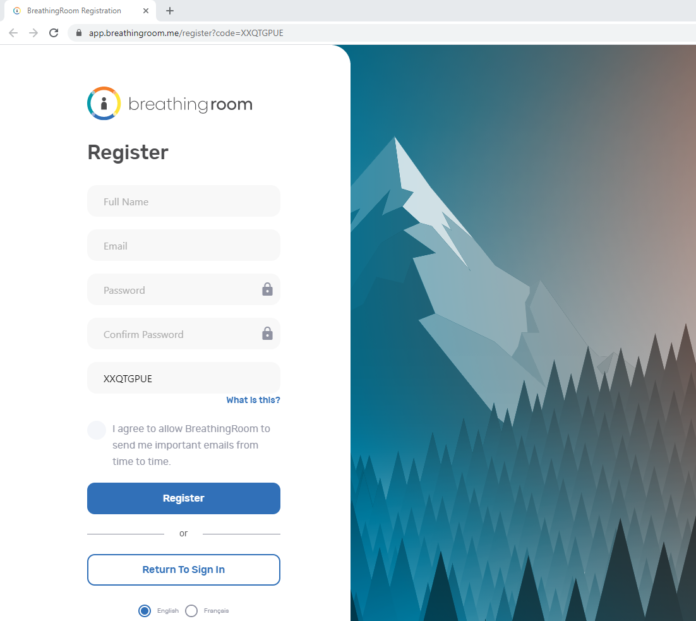Focus the Email input field

pos(183,245)
